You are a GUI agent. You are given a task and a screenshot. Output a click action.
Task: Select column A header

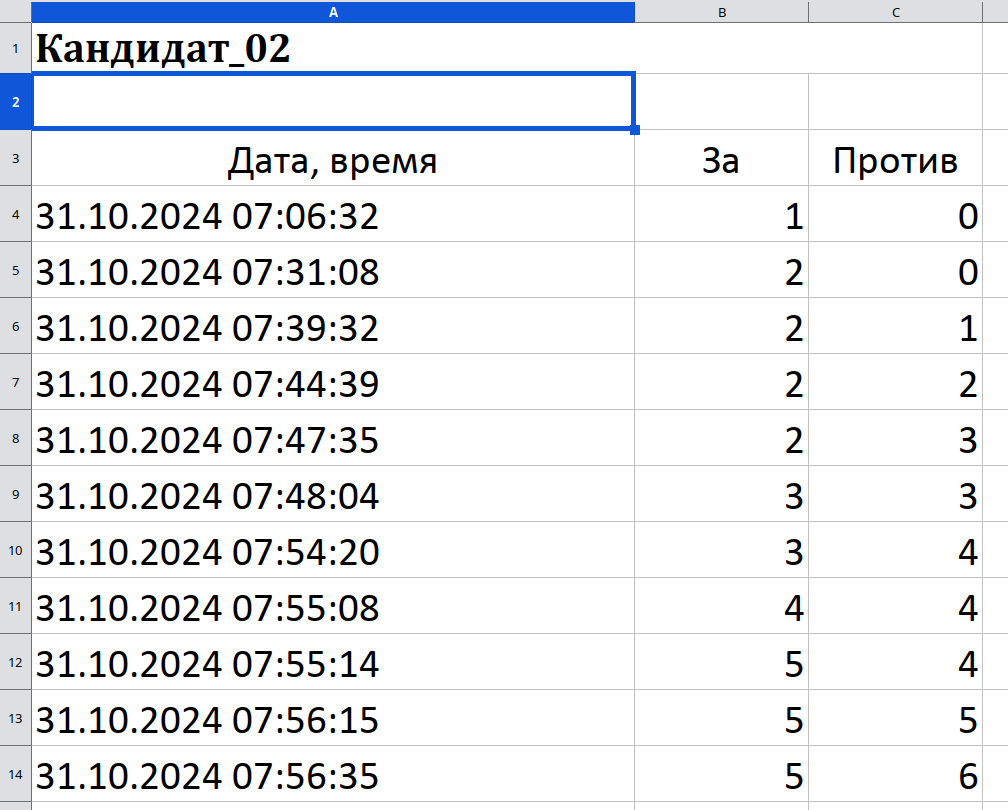point(333,12)
